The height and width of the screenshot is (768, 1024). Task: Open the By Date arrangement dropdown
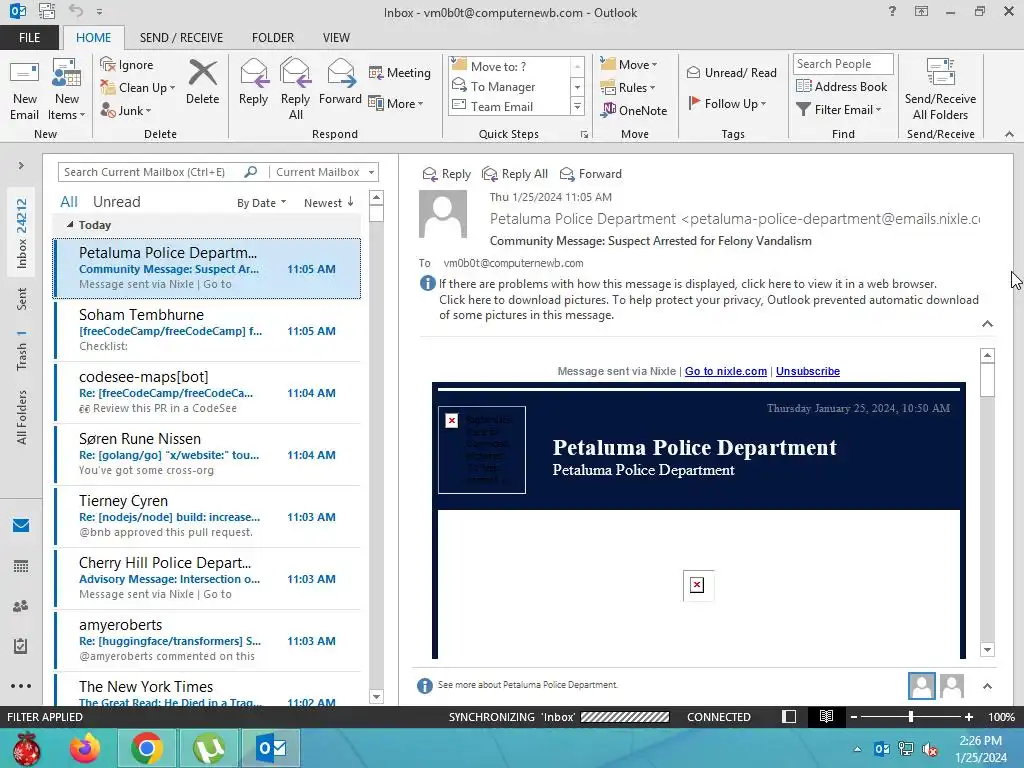(x=261, y=203)
